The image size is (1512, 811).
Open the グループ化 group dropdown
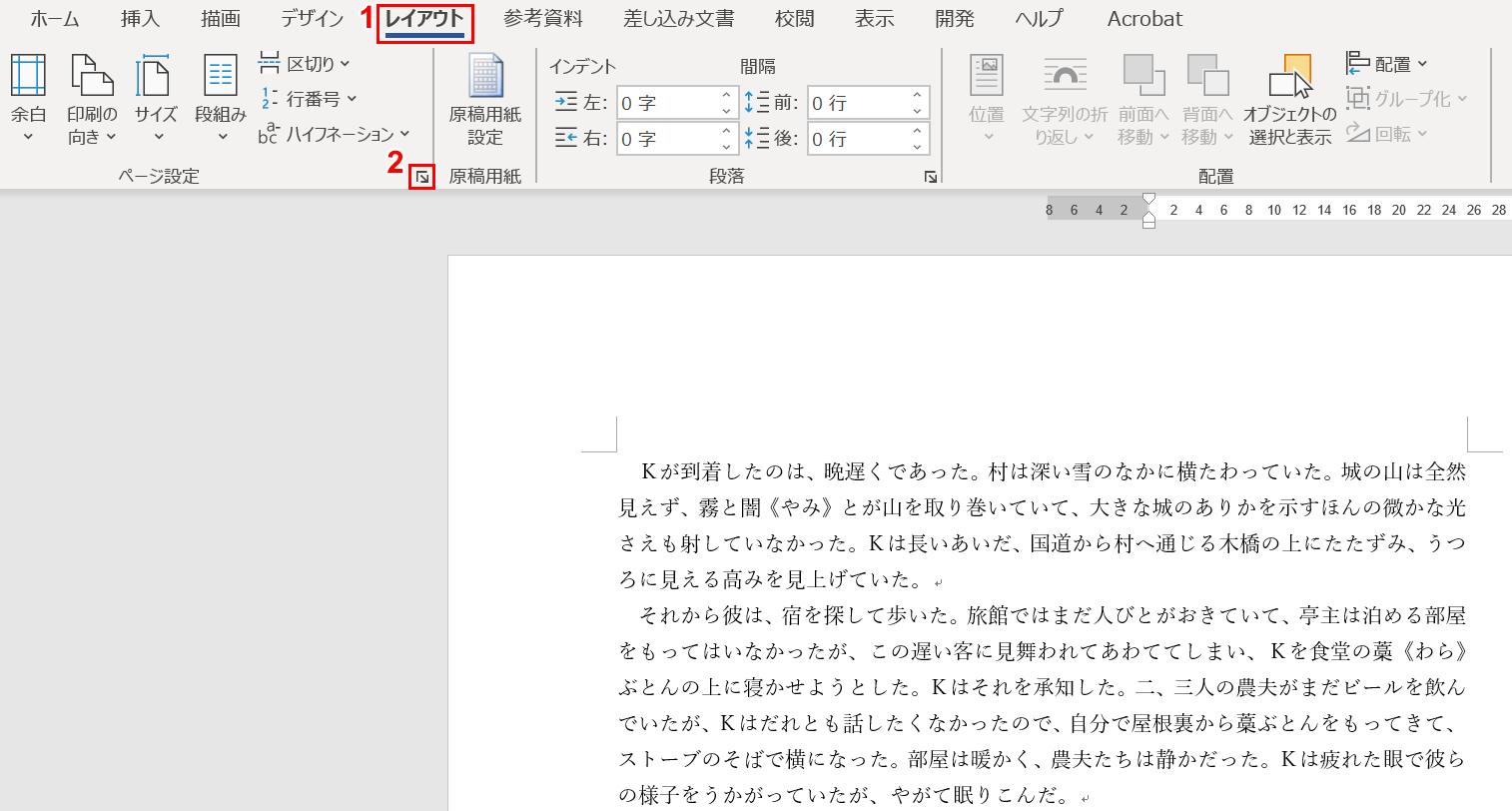coord(1407,99)
